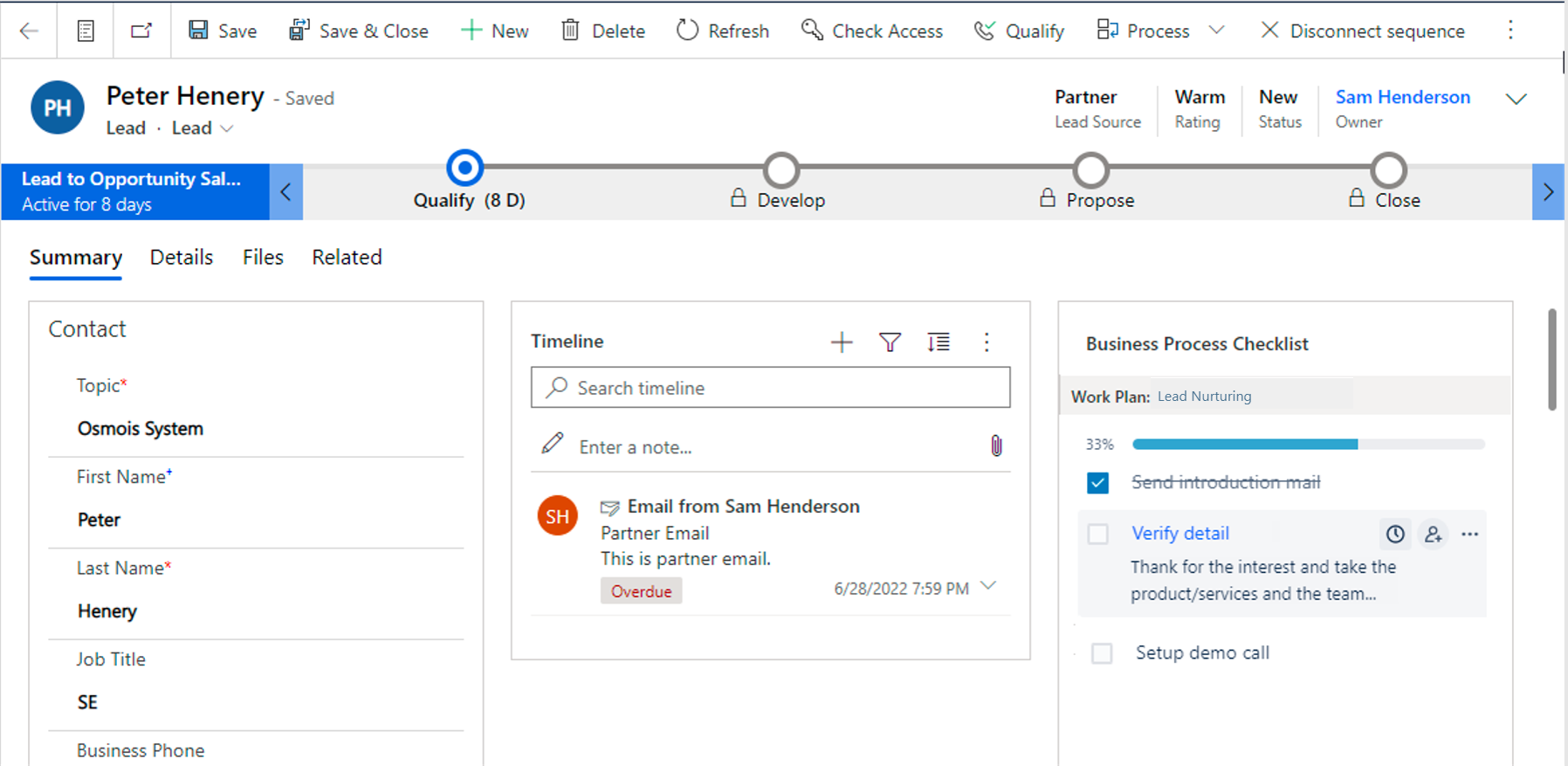The width and height of the screenshot is (1568, 766).
Task: Open timeline more commands menu
Action: click(x=987, y=342)
